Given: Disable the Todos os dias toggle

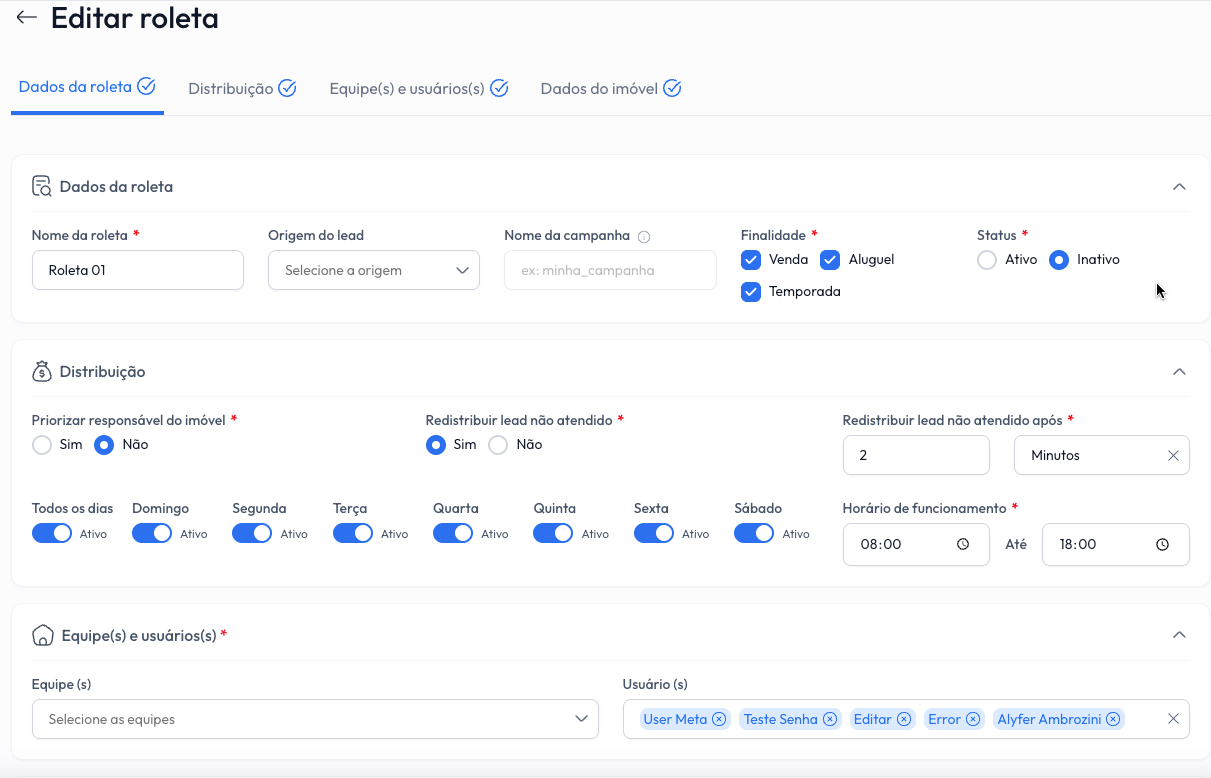Looking at the screenshot, I should click(x=52, y=533).
